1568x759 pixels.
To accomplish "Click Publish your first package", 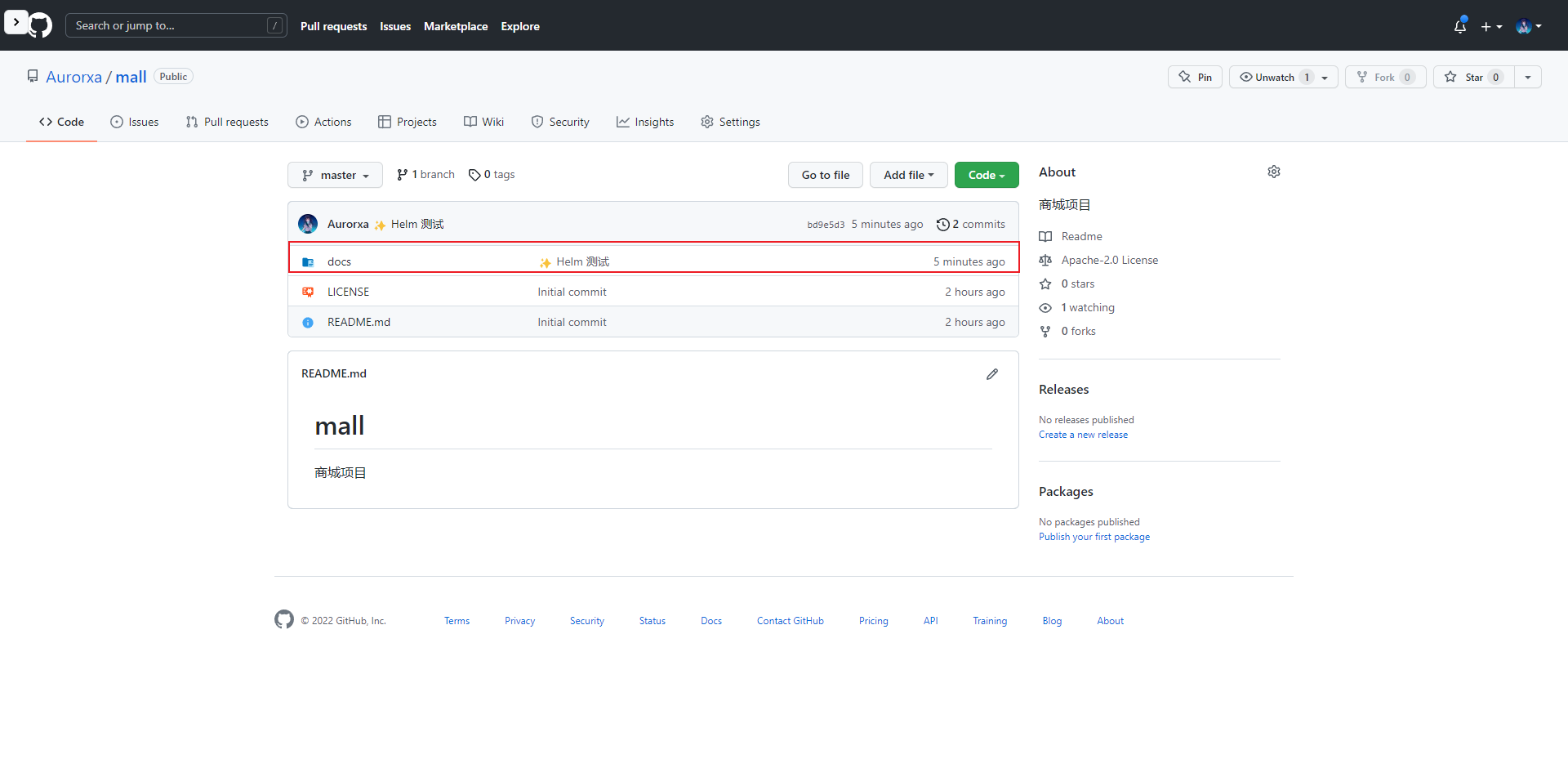I will pyautogui.click(x=1094, y=537).
